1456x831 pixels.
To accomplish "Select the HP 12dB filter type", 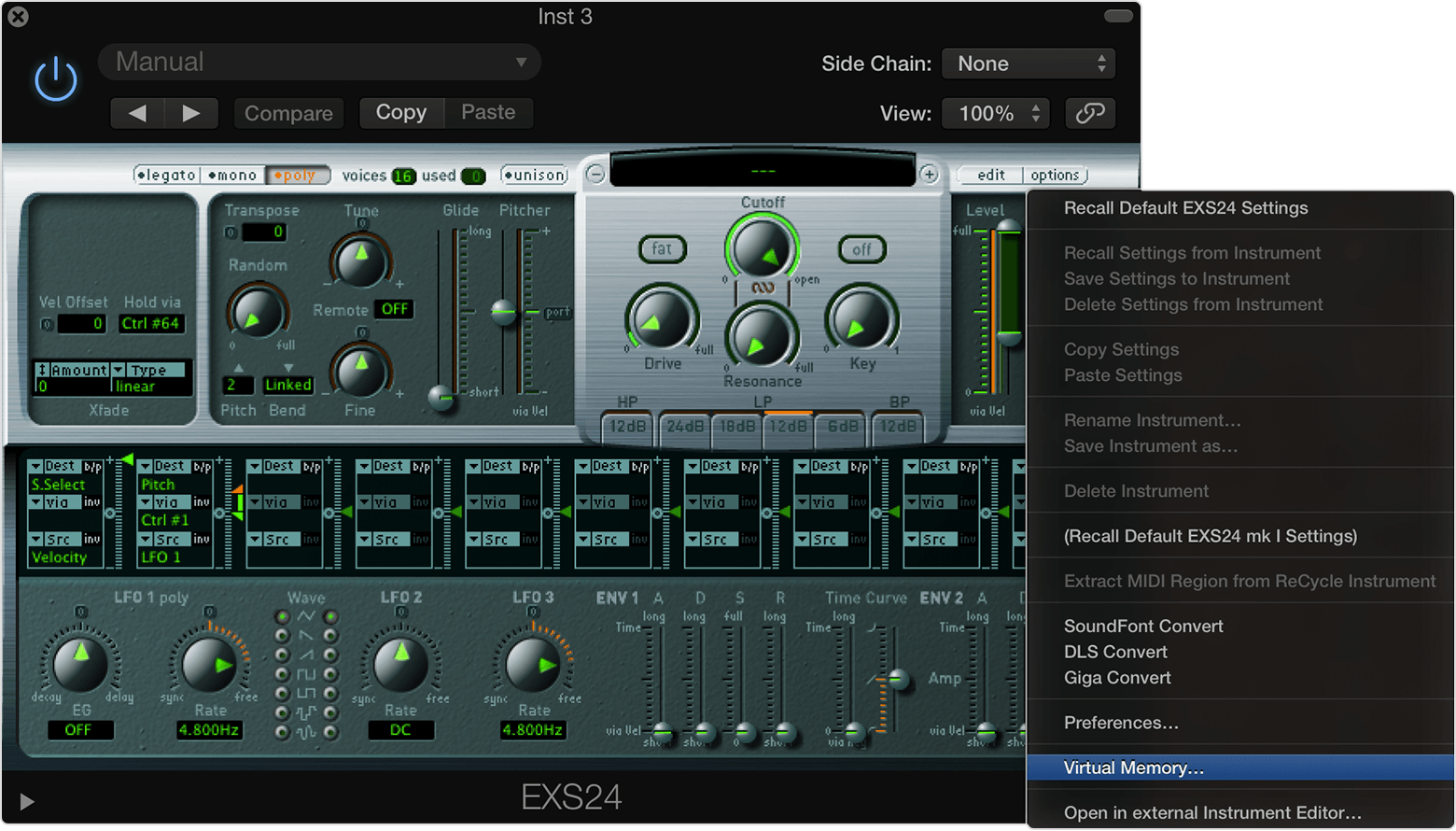I will [628, 427].
